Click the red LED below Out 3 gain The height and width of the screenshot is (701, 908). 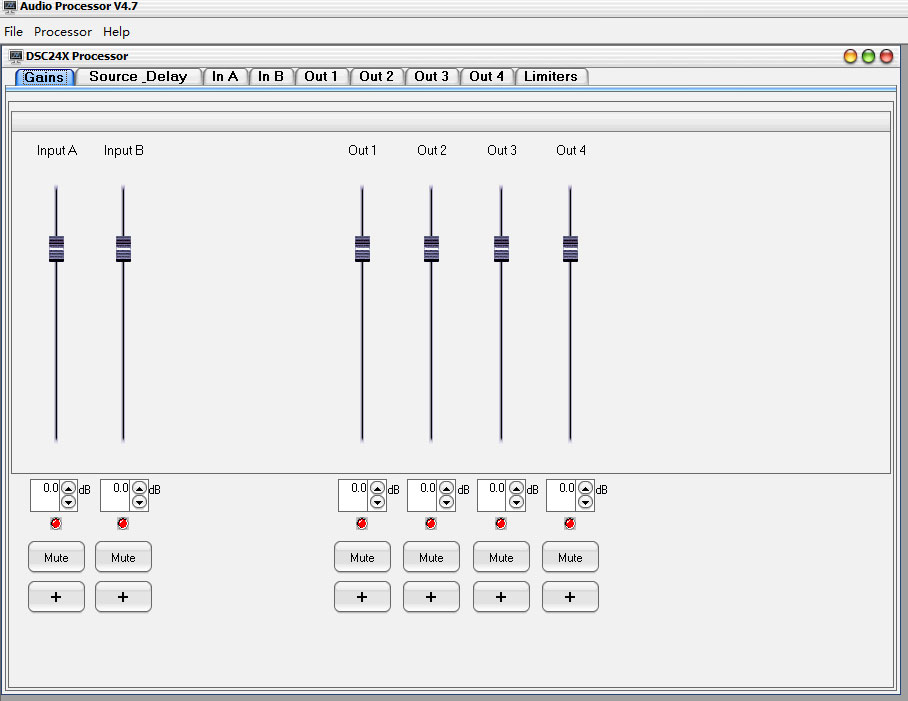click(501, 524)
